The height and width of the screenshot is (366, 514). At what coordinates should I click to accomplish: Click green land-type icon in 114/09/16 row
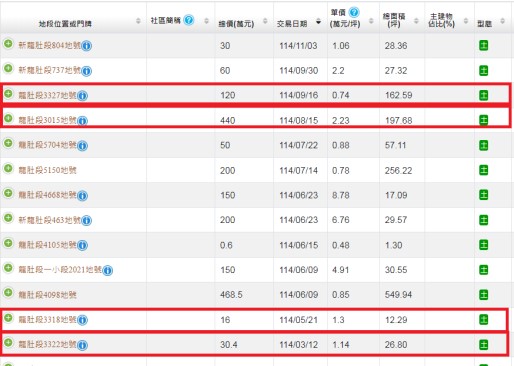coord(483,95)
